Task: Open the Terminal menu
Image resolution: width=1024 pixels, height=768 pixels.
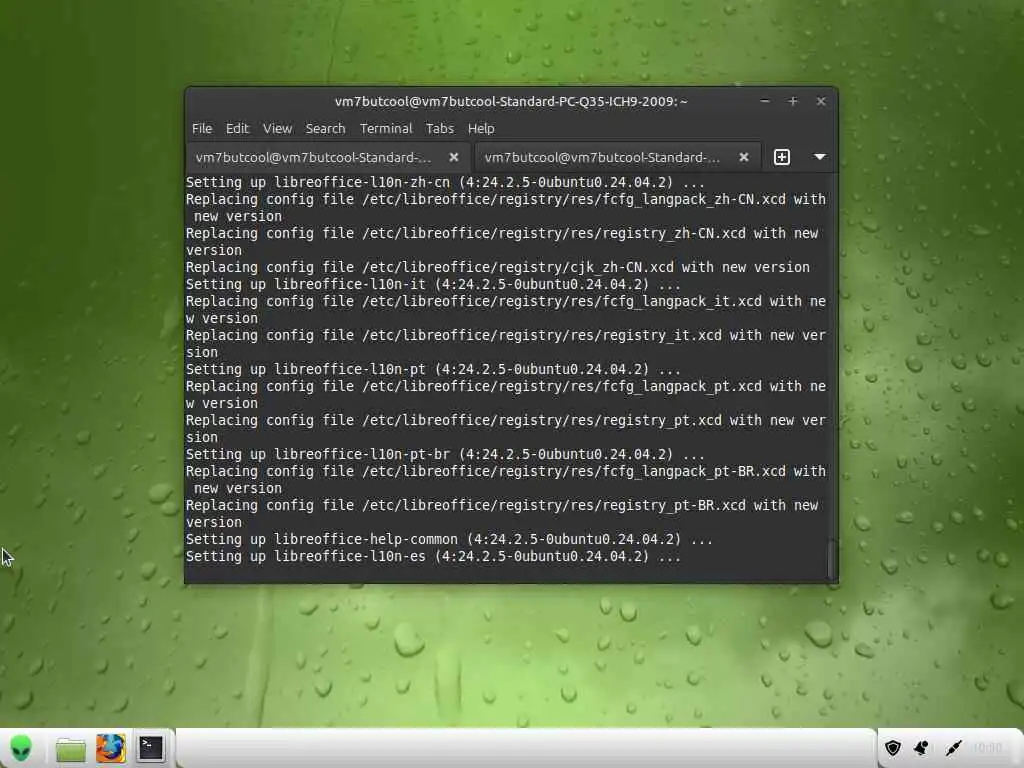Action: [x=386, y=129]
